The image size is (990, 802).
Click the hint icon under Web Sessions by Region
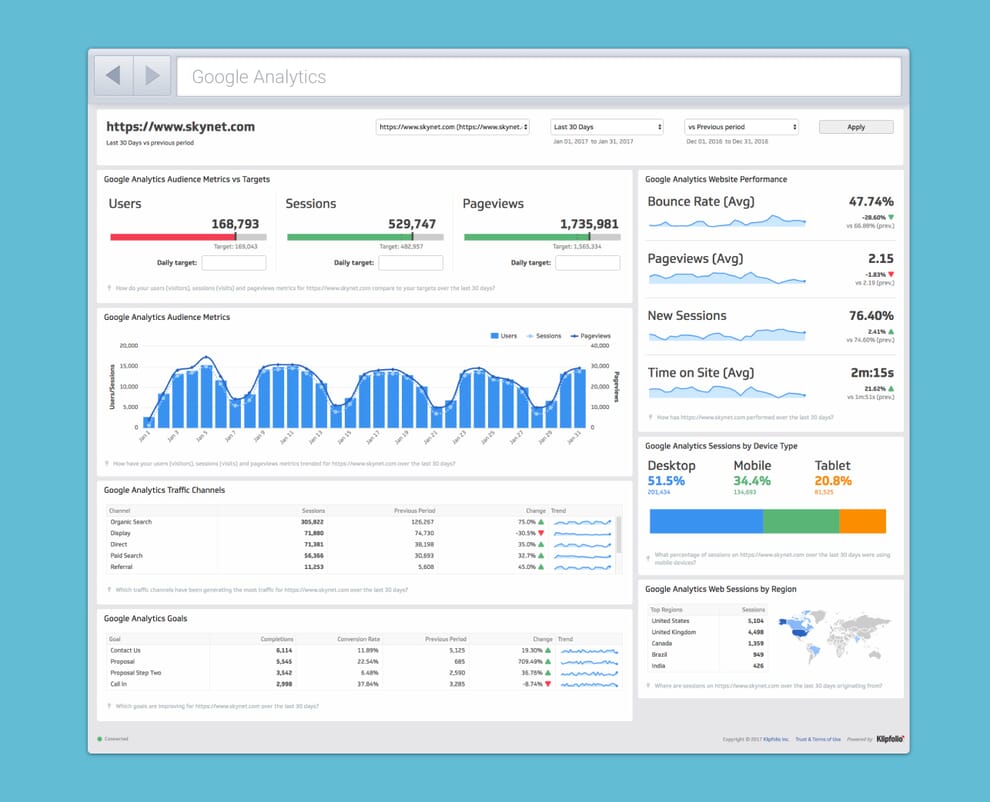tap(648, 686)
